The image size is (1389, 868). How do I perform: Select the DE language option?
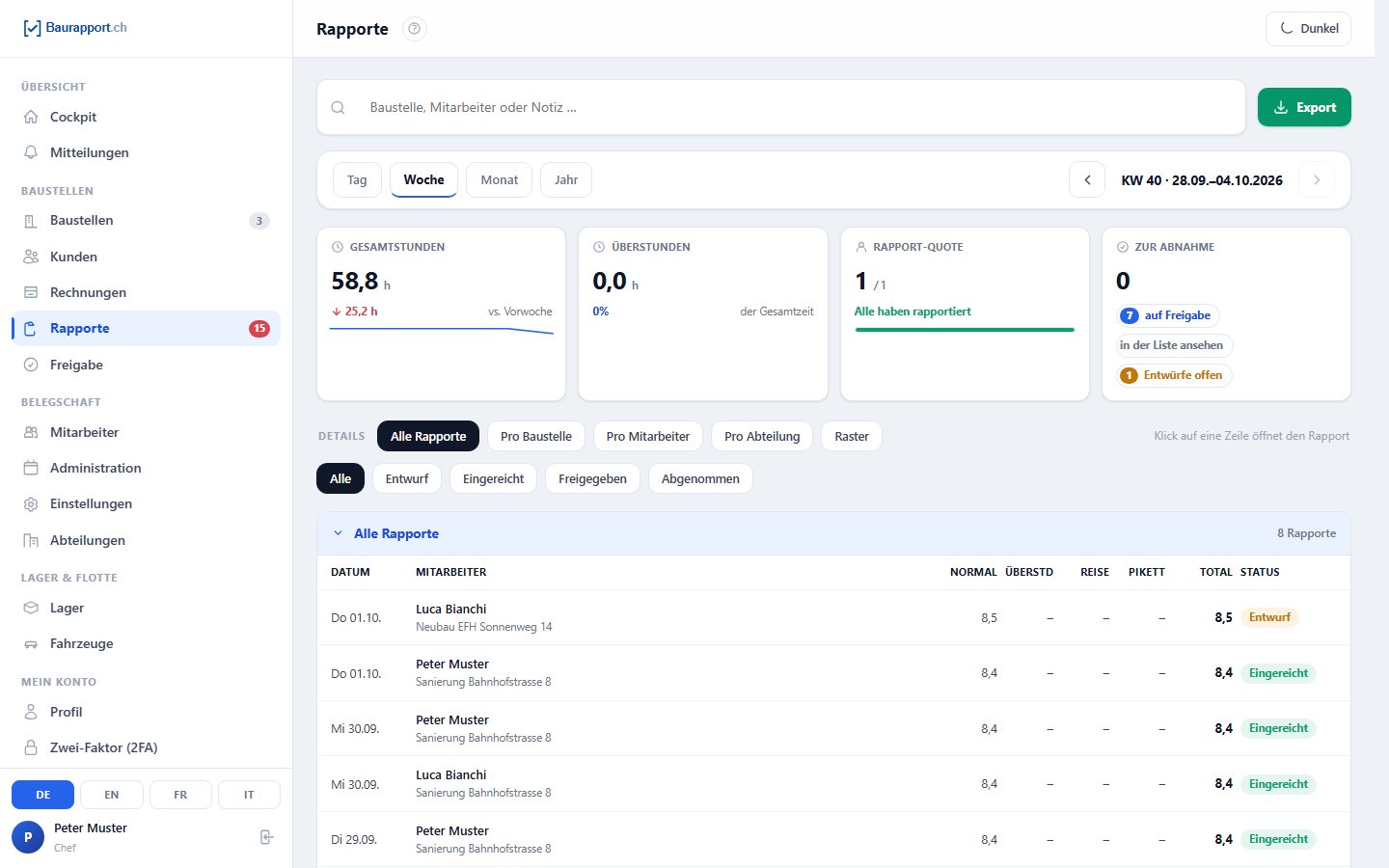pyautogui.click(x=43, y=795)
